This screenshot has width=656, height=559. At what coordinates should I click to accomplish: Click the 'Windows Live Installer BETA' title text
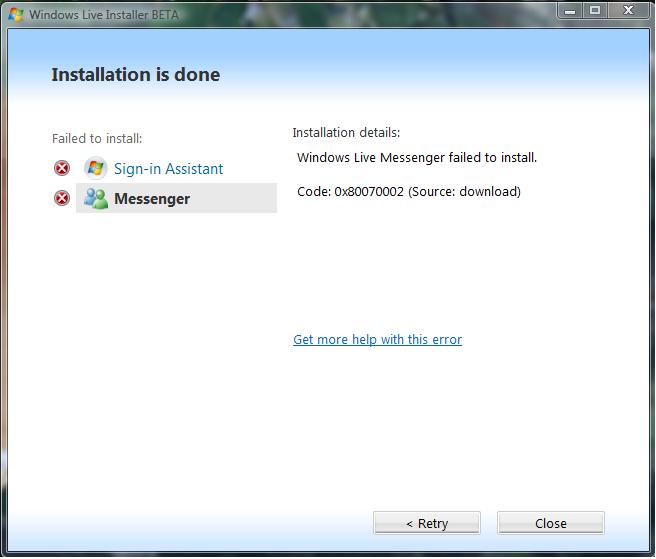click(x=104, y=15)
